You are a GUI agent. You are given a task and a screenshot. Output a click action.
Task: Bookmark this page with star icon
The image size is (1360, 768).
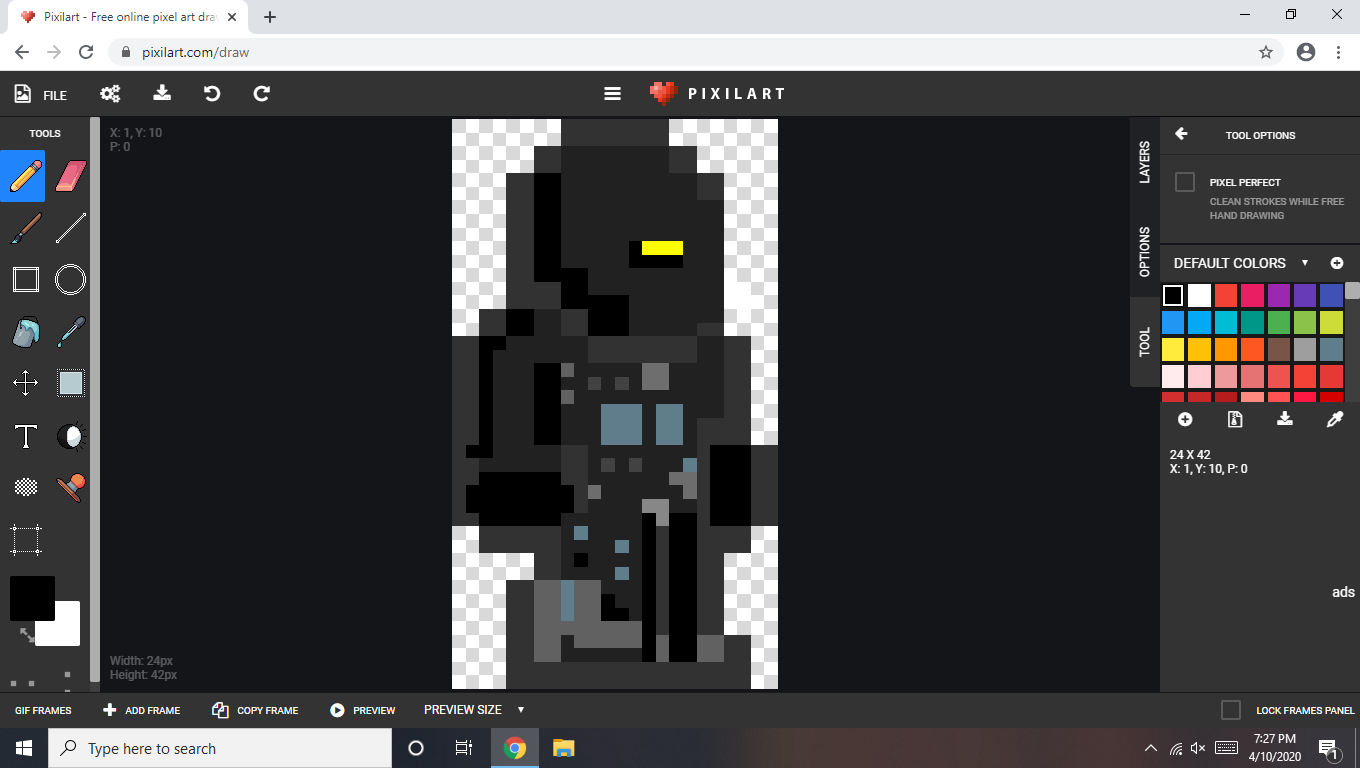(x=1265, y=52)
